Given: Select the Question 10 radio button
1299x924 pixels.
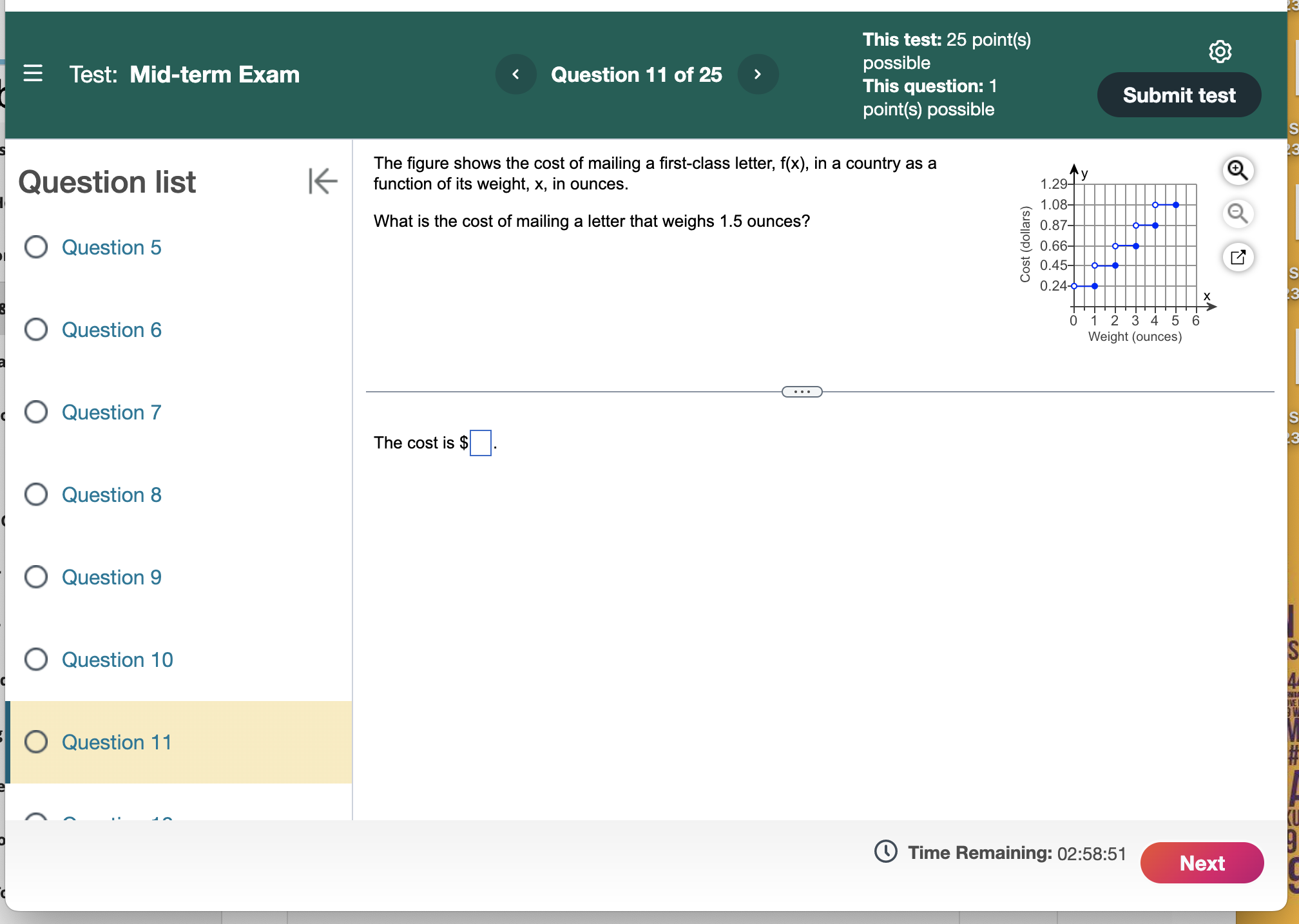Looking at the screenshot, I should (x=36, y=659).
